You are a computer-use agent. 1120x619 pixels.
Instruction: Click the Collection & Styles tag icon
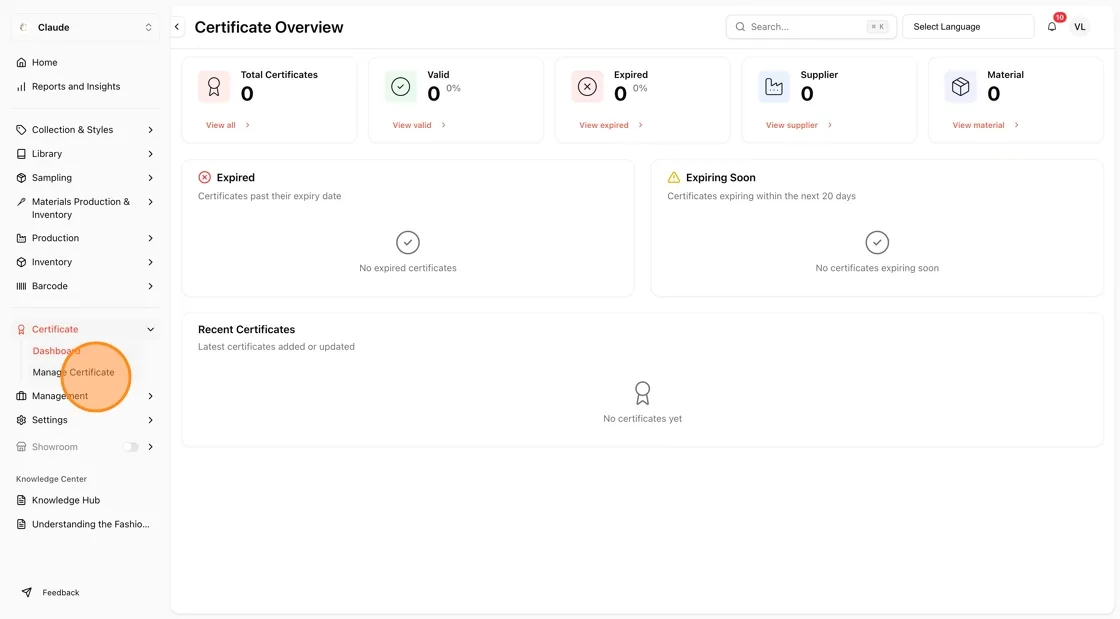[21, 130]
